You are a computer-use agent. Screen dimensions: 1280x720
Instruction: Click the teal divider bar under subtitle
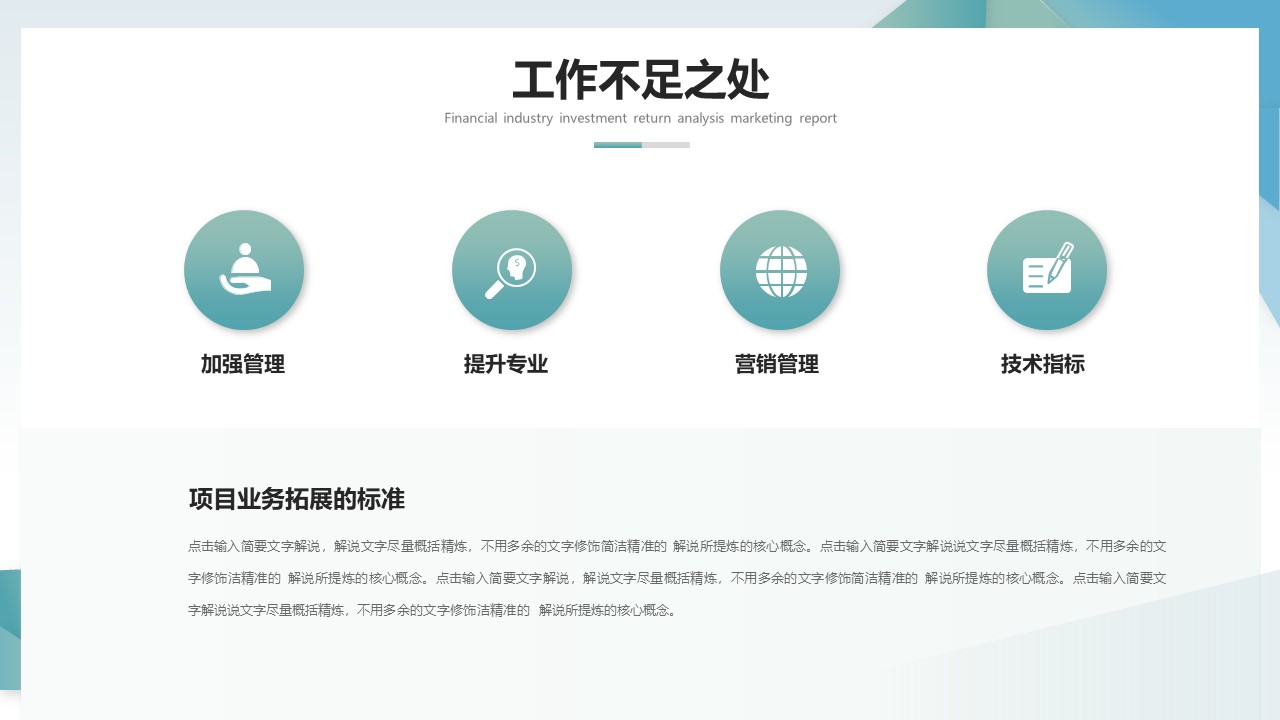pos(618,145)
